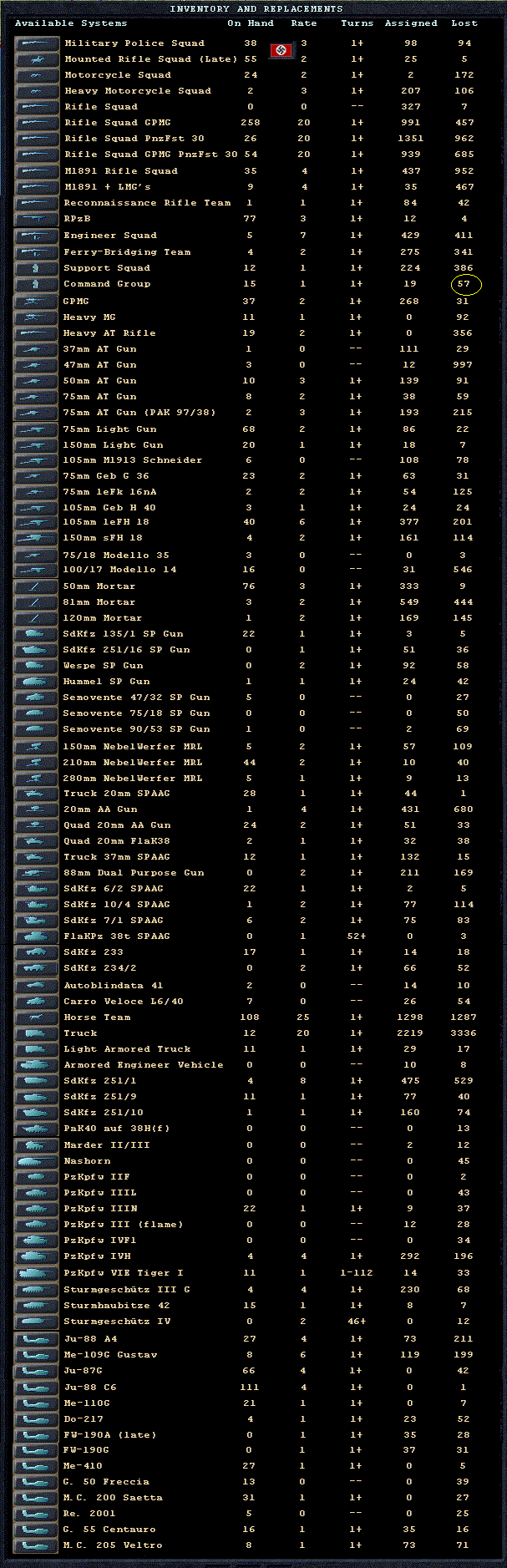Click the FW-190G aircraft icon
Image resolution: width=507 pixels, height=1568 pixels.
click(x=37, y=1449)
